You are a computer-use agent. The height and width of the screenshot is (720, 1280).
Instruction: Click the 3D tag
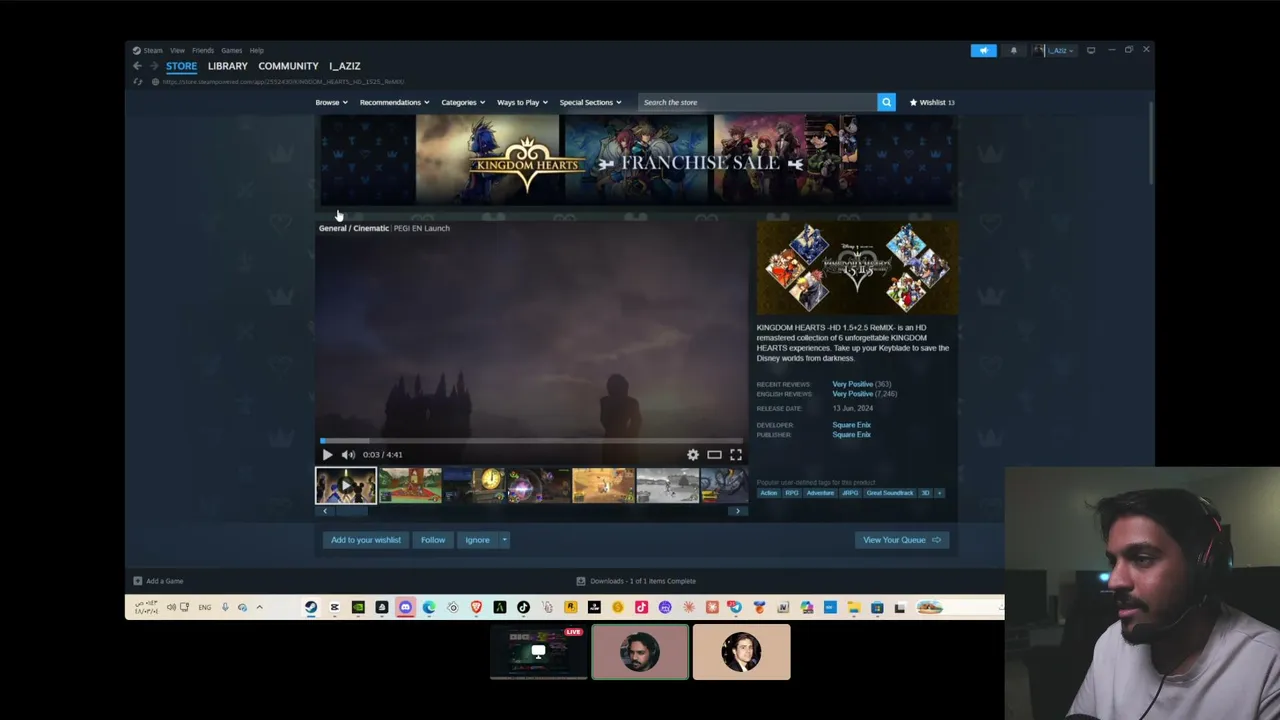(925, 493)
